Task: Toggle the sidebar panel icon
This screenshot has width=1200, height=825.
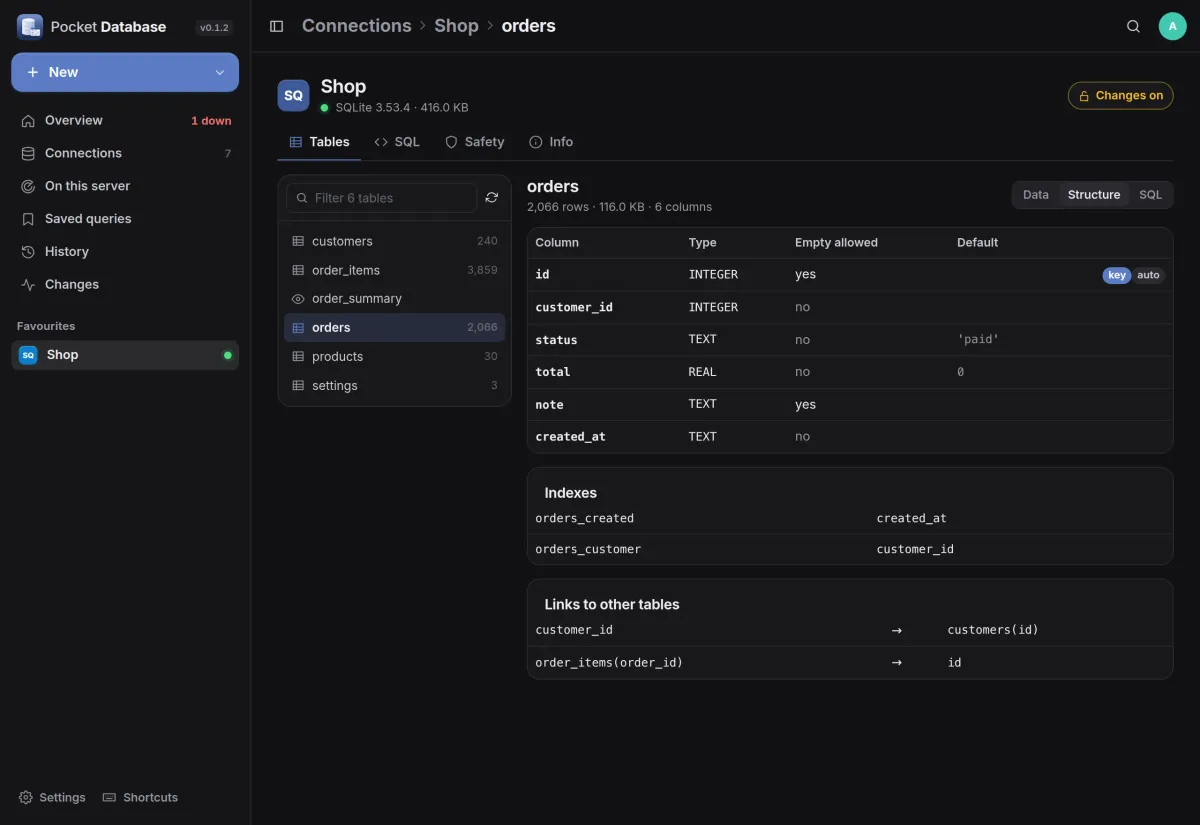Action: tap(277, 26)
